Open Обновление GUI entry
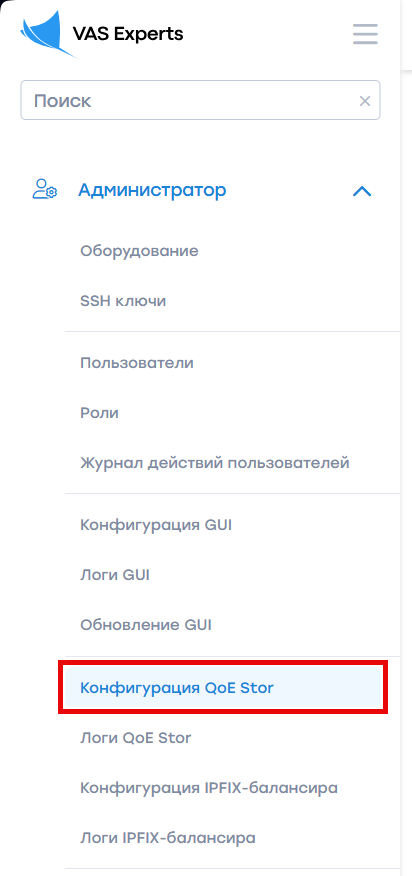Image resolution: width=412 pixels, height=876 pixels. (x=146, y=625)
